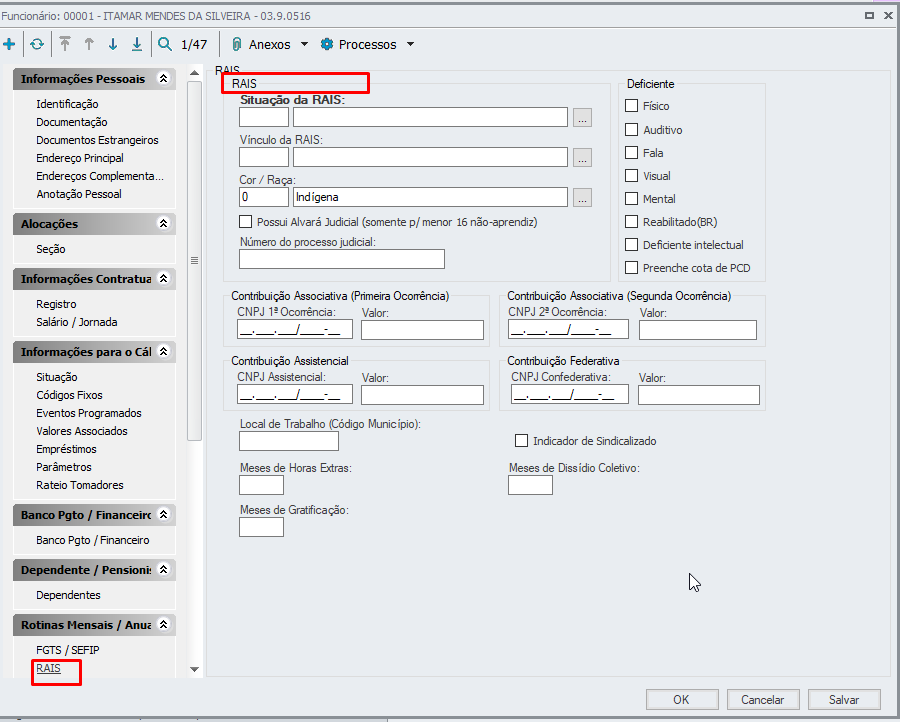Collapse Informações Contratuais section
The width and height of the screenshot is (900, 722).
[x=164, y=278]
